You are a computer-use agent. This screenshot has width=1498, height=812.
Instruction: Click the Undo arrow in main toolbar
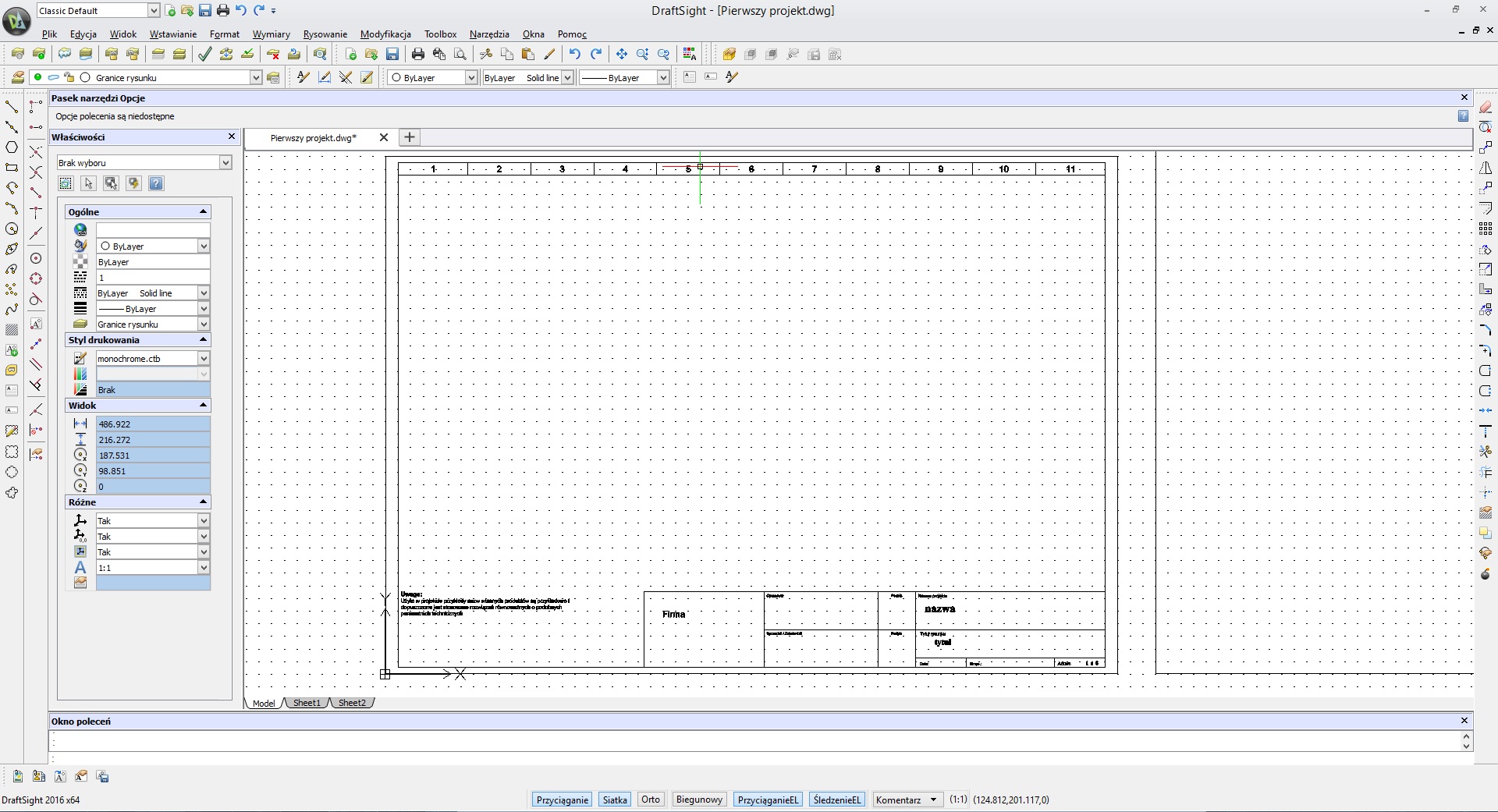[x=575, y=54]
